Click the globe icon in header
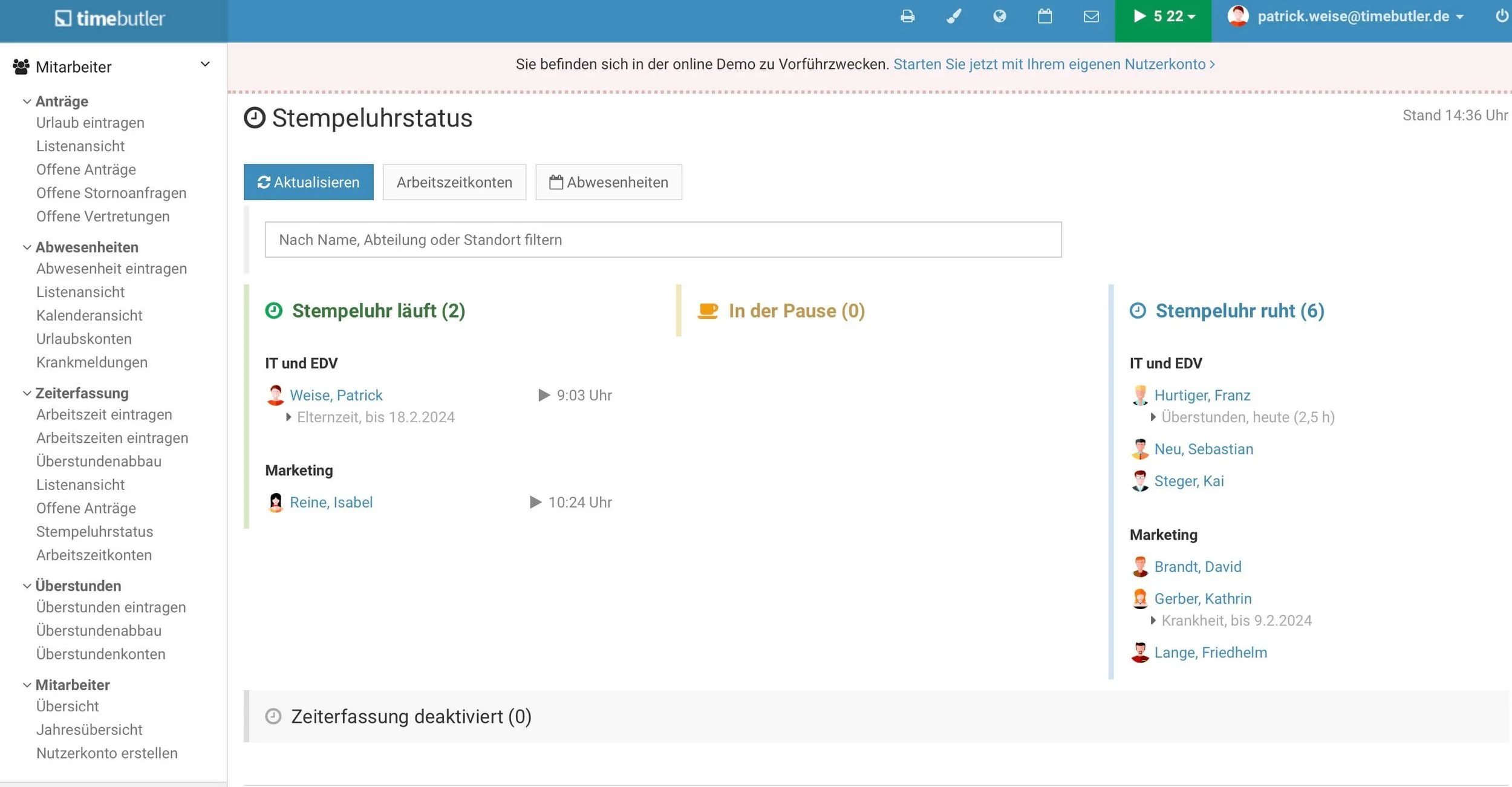 pyautogui.click(x=1000, y=16)
